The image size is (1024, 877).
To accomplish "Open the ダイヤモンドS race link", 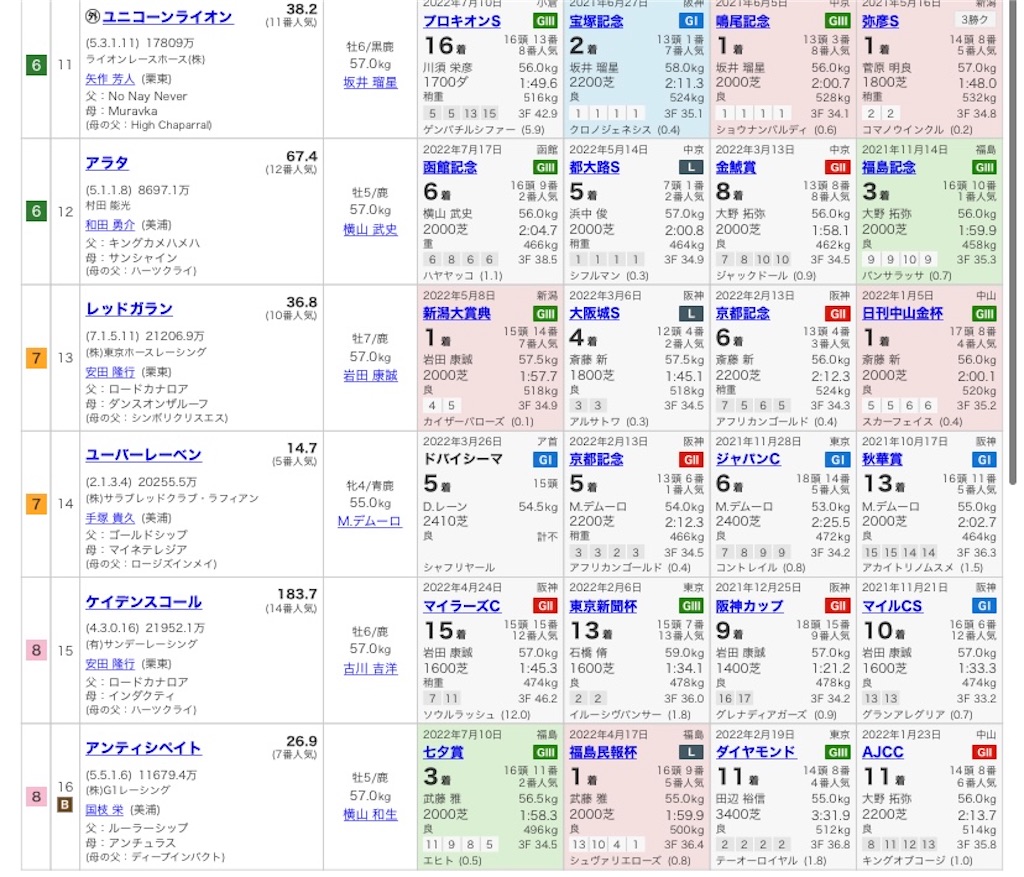I will (756, 752).
